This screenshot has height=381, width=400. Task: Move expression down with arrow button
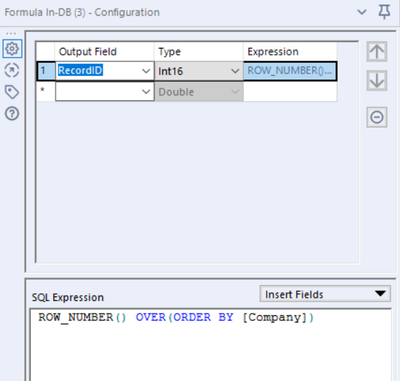377,80
